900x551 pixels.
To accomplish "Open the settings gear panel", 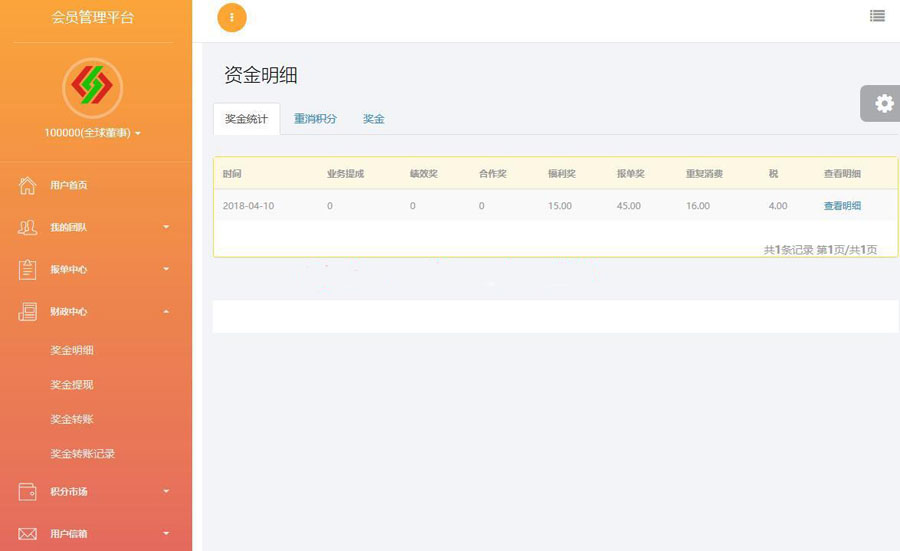I will pyautogui.click(x=883, y=103).
